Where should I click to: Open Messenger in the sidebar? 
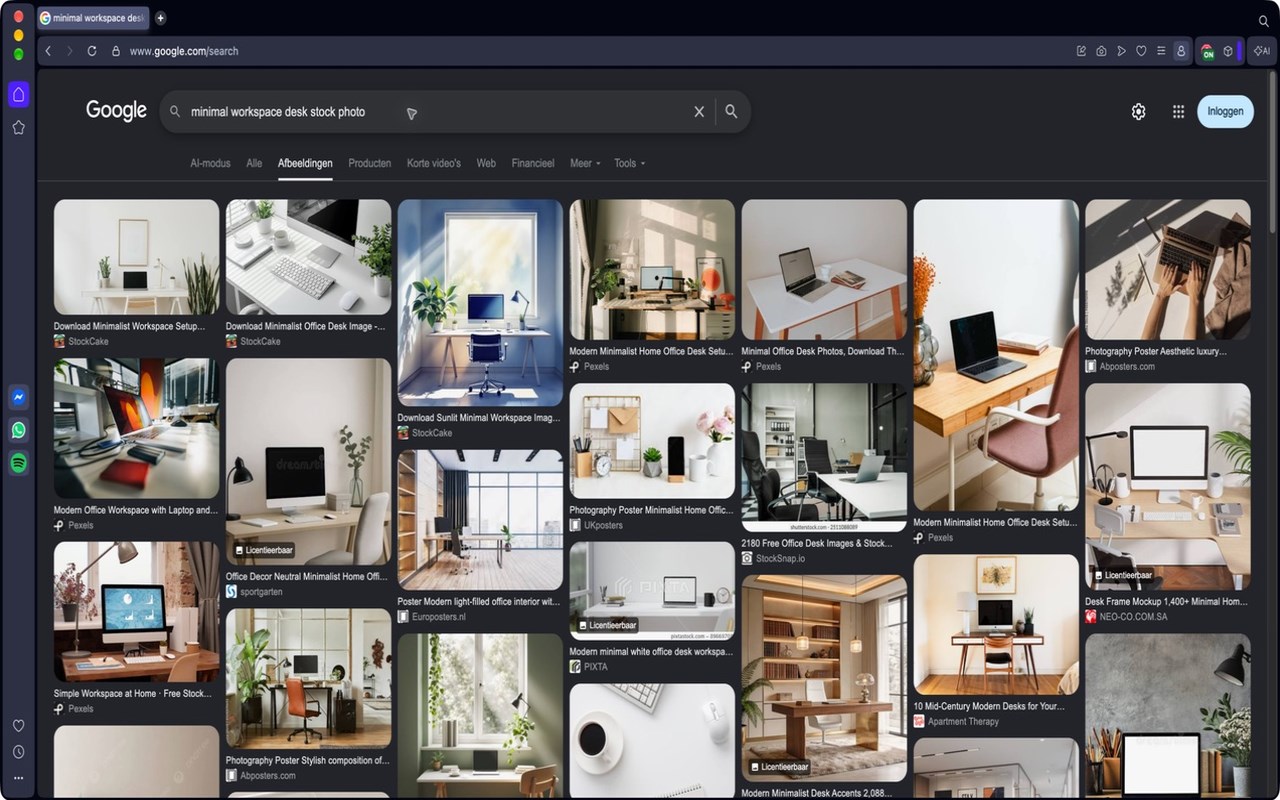tap(18, 397)
